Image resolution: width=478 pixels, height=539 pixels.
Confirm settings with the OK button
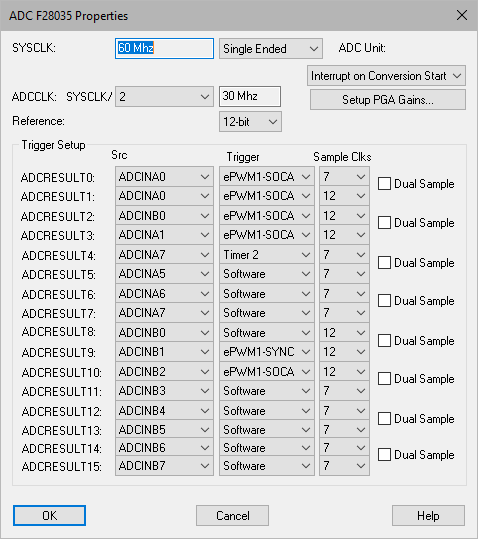tap(49, 516)
